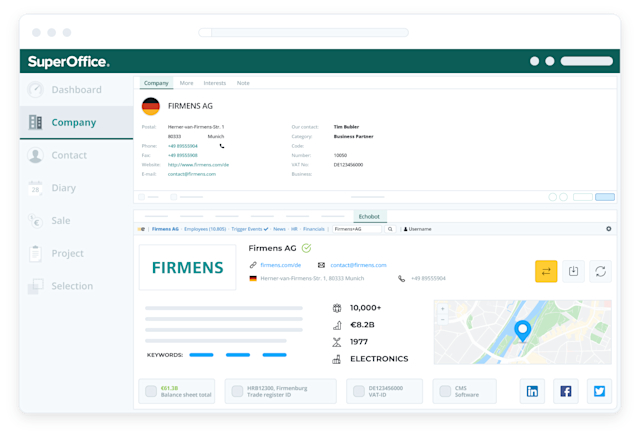Click contact@firmens.com in Echobot panel
640x437 pixels.
358,265
